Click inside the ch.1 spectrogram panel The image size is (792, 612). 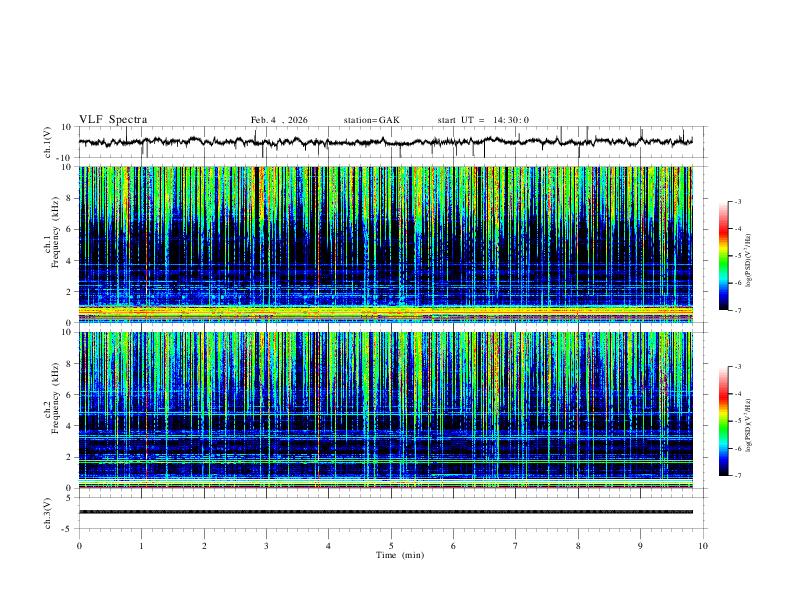click(x=386, y=244)
